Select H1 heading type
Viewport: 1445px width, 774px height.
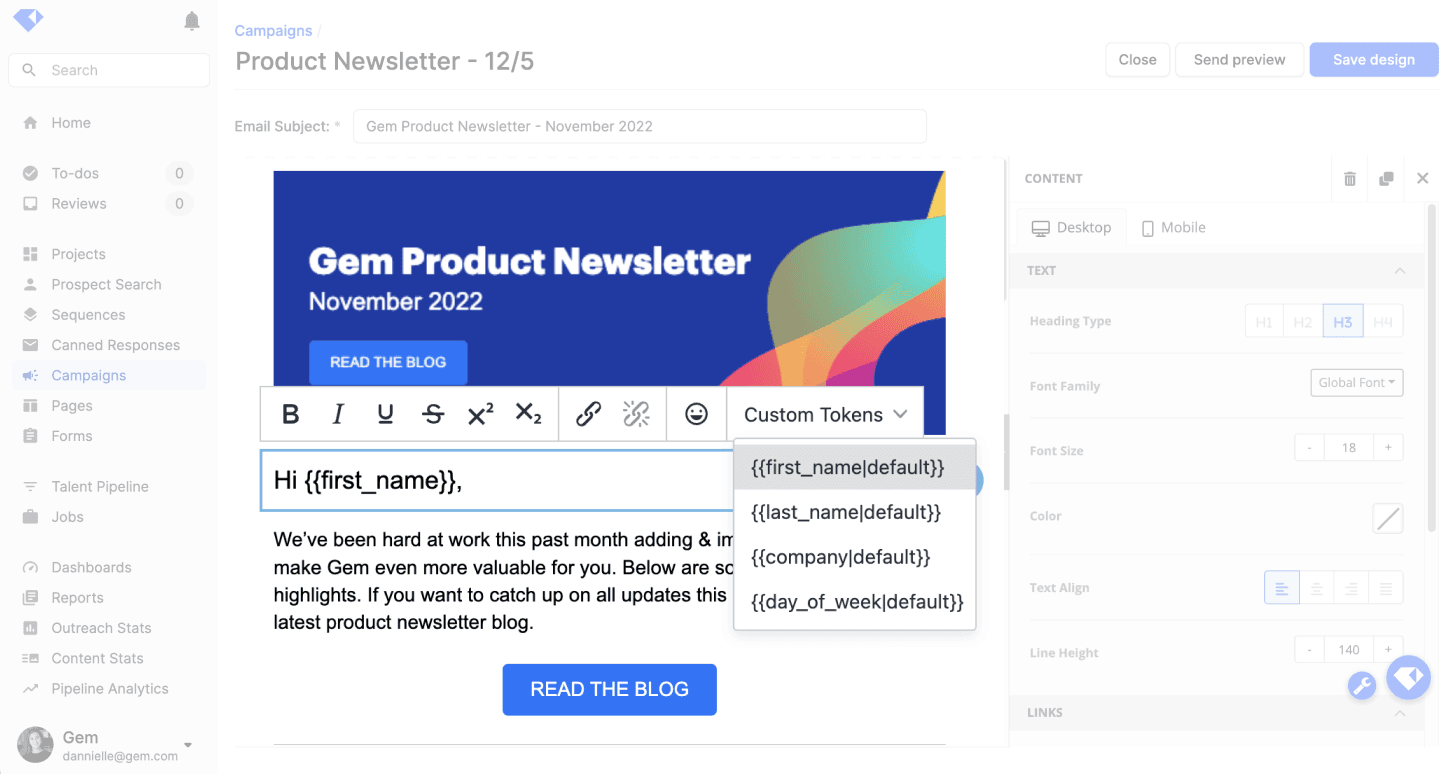click(x=1264, y=322)
